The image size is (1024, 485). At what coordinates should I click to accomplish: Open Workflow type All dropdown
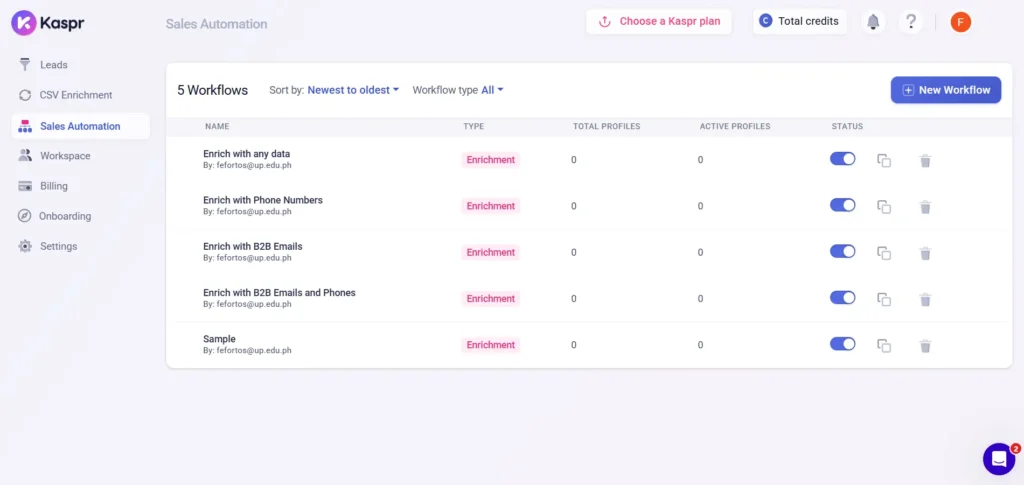point(492,90)
